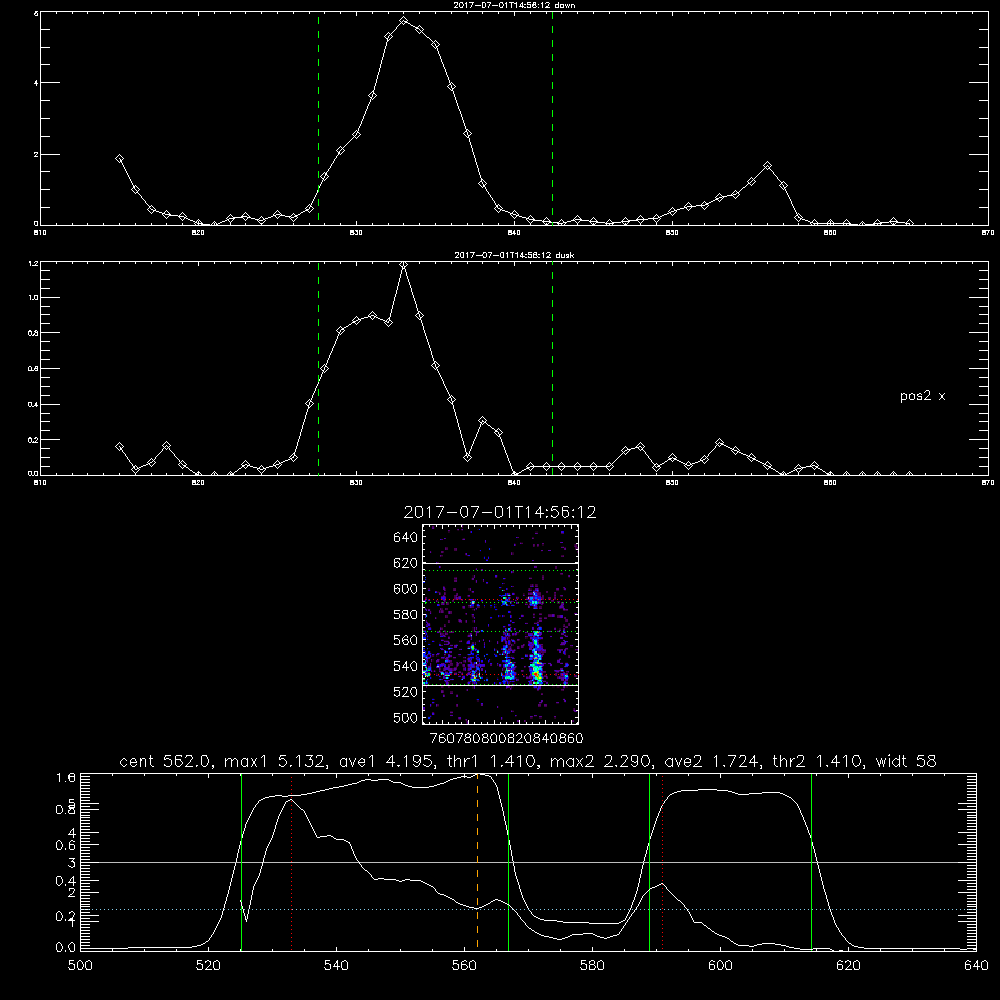Click the first red dotted peak line near 533

(x=291, y=861)
